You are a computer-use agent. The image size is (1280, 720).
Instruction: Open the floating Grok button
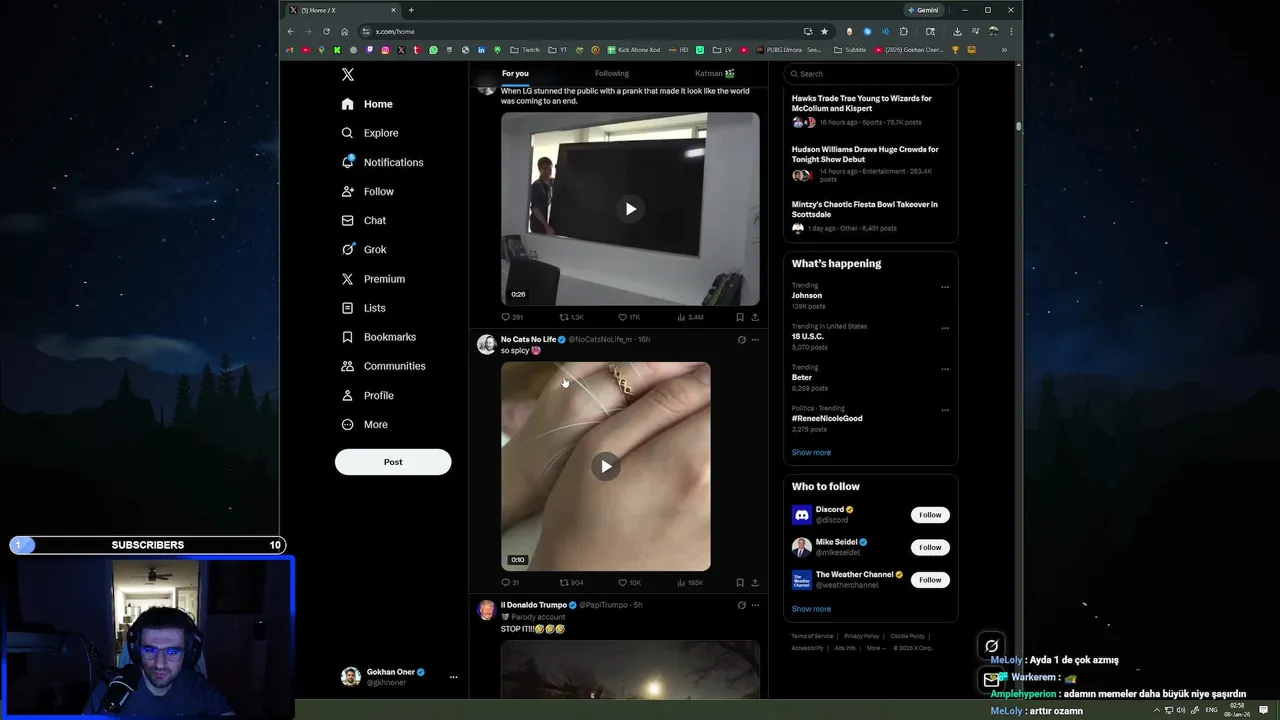coord(991,646)
